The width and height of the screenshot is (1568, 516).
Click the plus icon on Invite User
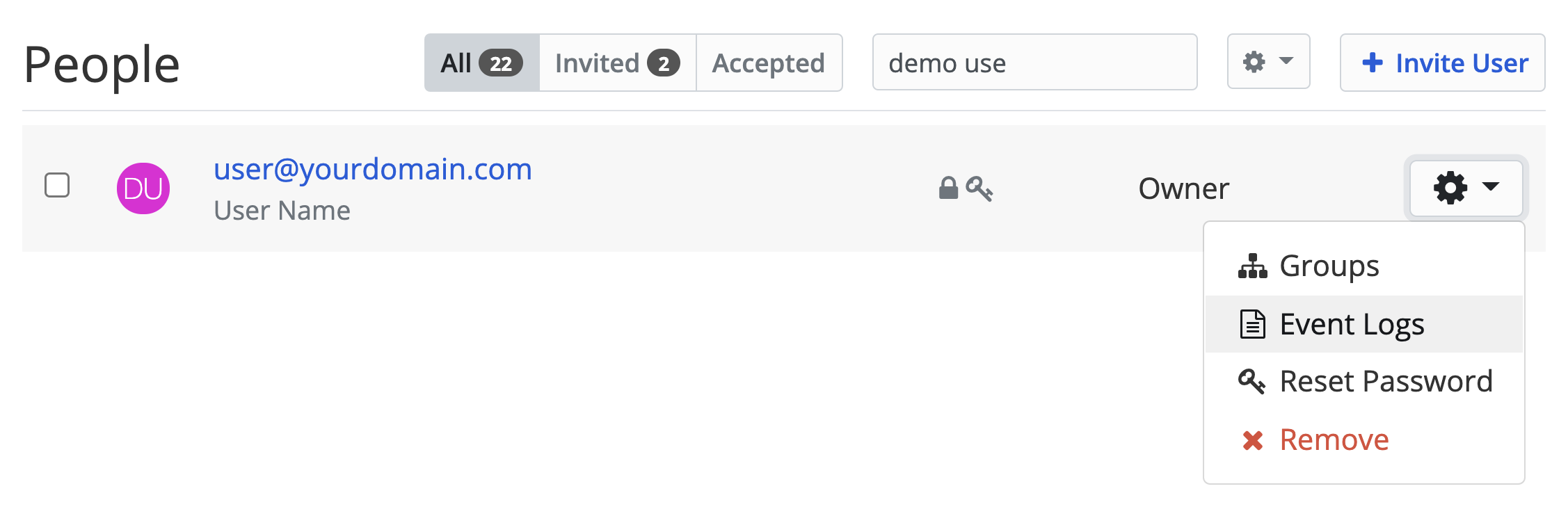coord(1373,63)
